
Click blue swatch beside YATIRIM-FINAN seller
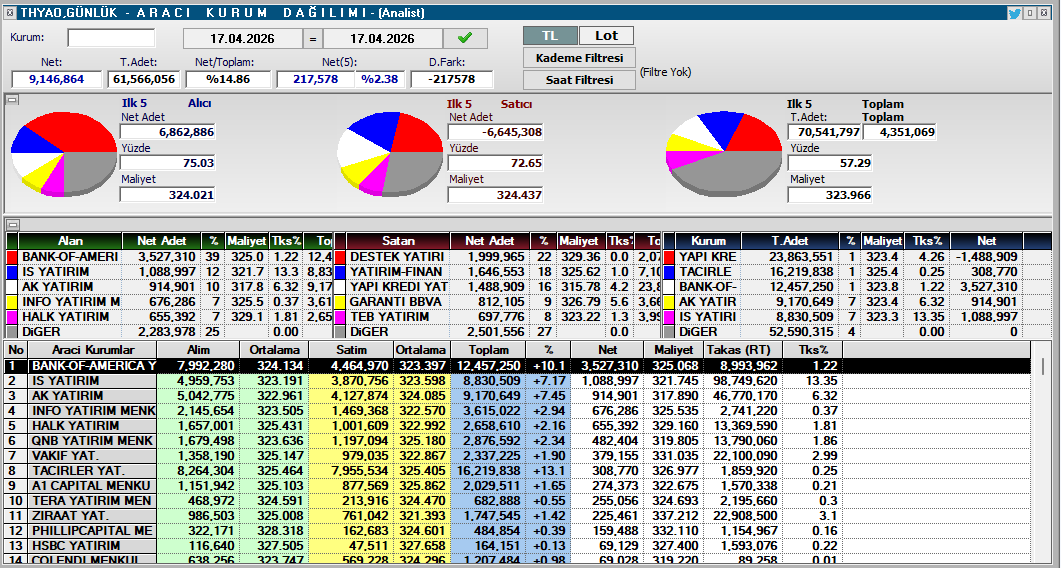(340, 272)
